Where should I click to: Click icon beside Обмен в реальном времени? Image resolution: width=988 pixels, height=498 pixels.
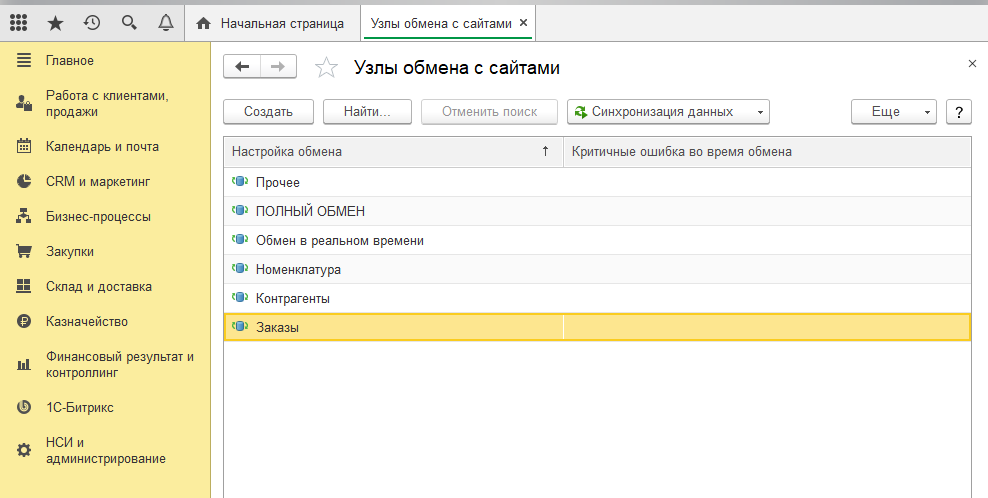(240, 240)
